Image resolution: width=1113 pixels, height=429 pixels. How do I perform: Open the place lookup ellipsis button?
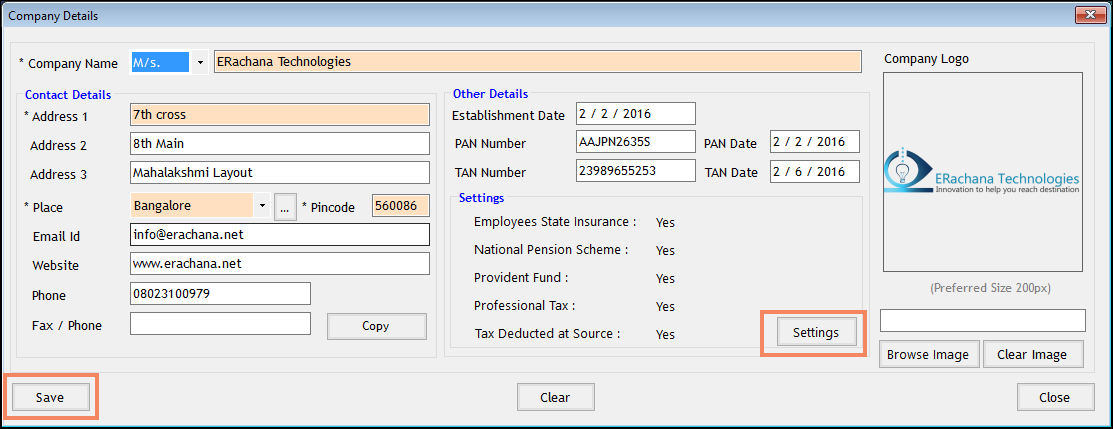(x=285, y=207)
